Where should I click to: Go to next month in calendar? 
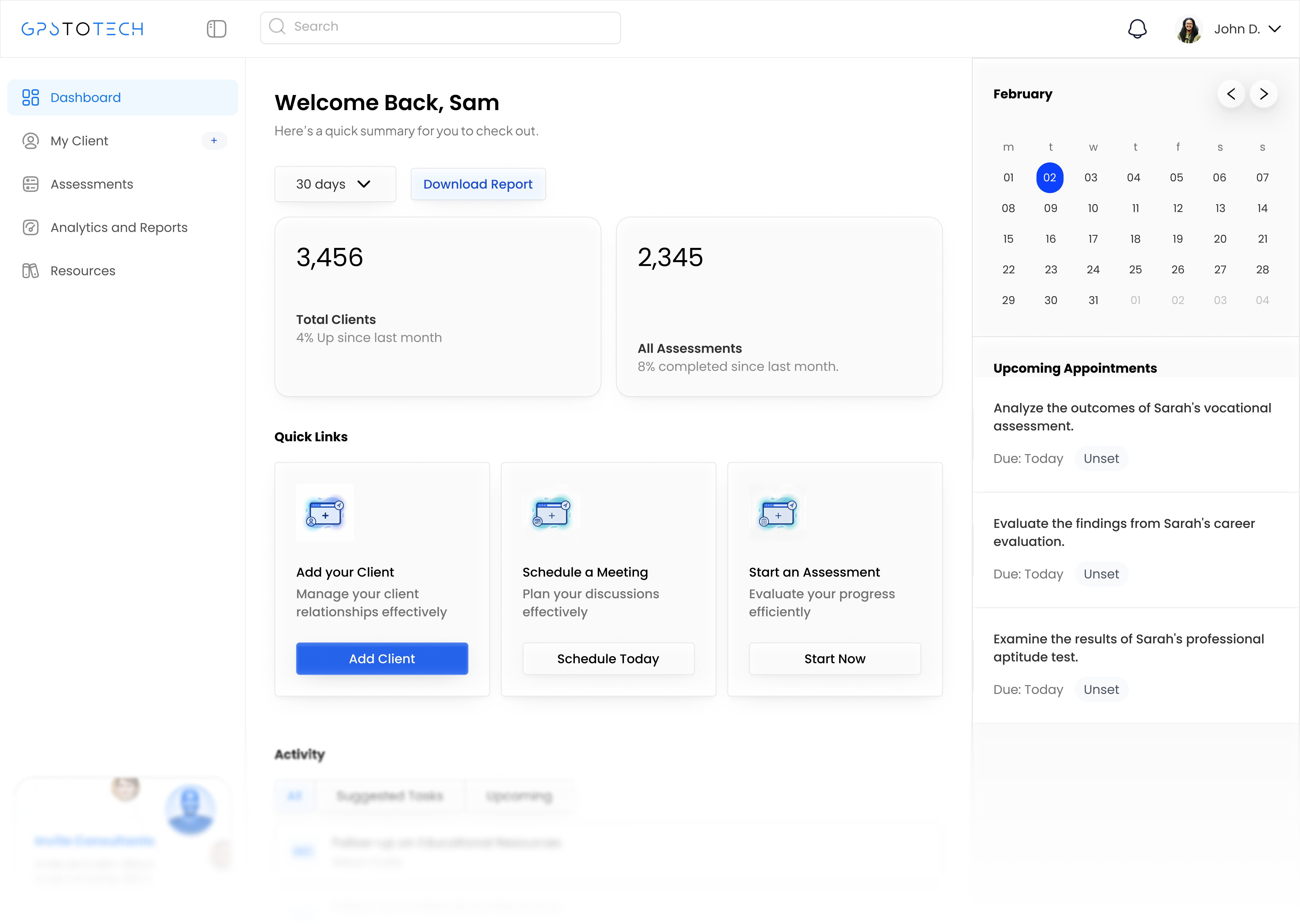(1264, 94)
